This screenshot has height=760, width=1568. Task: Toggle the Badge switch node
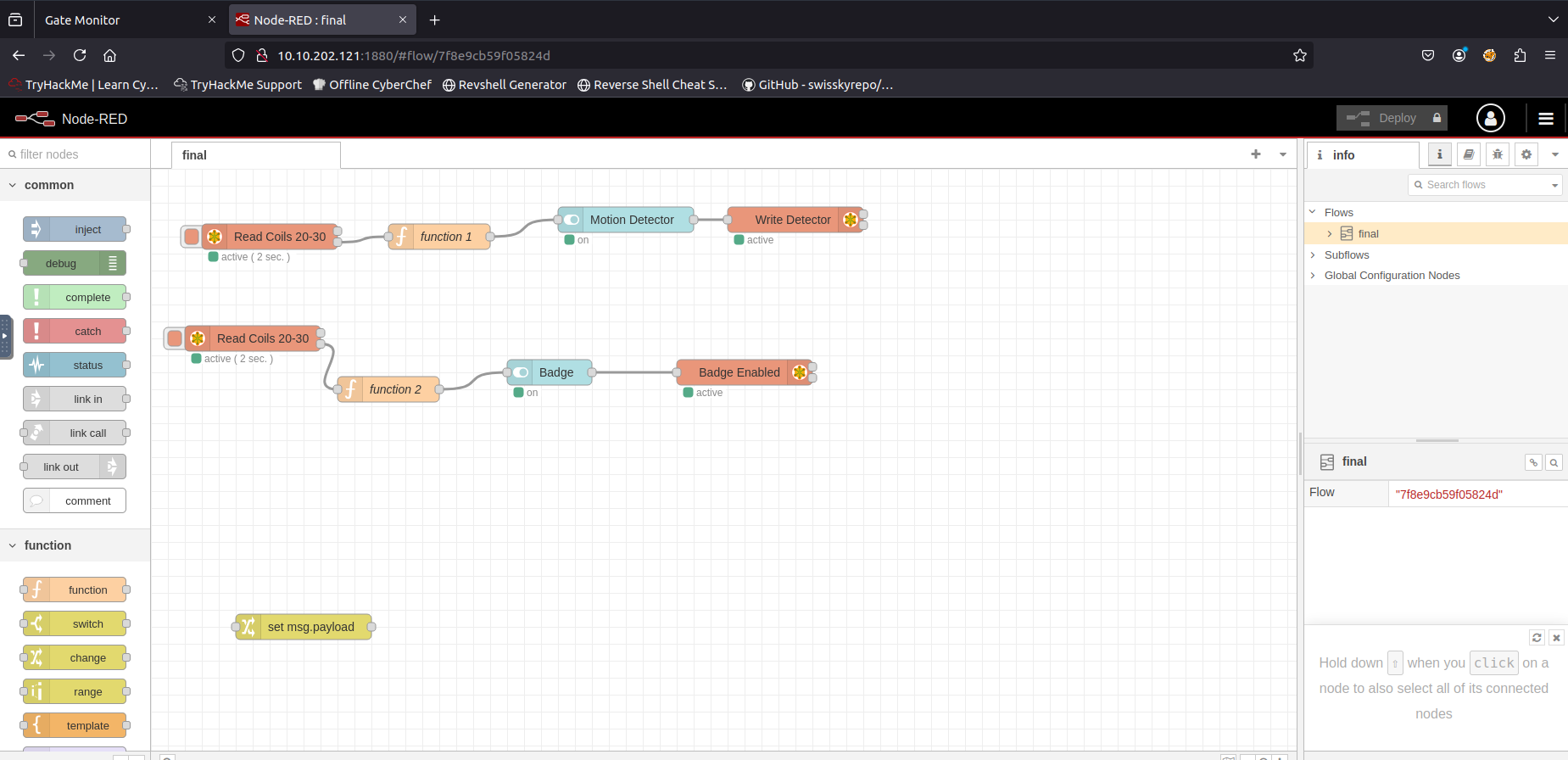[x=522, y=372]
